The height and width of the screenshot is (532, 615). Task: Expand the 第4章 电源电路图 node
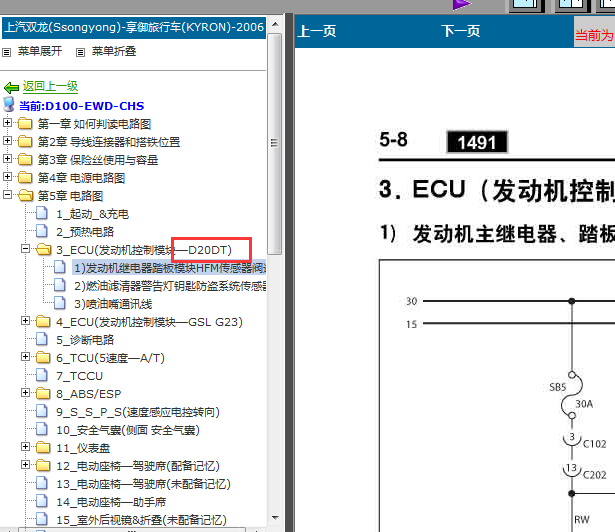coord(7,177)
